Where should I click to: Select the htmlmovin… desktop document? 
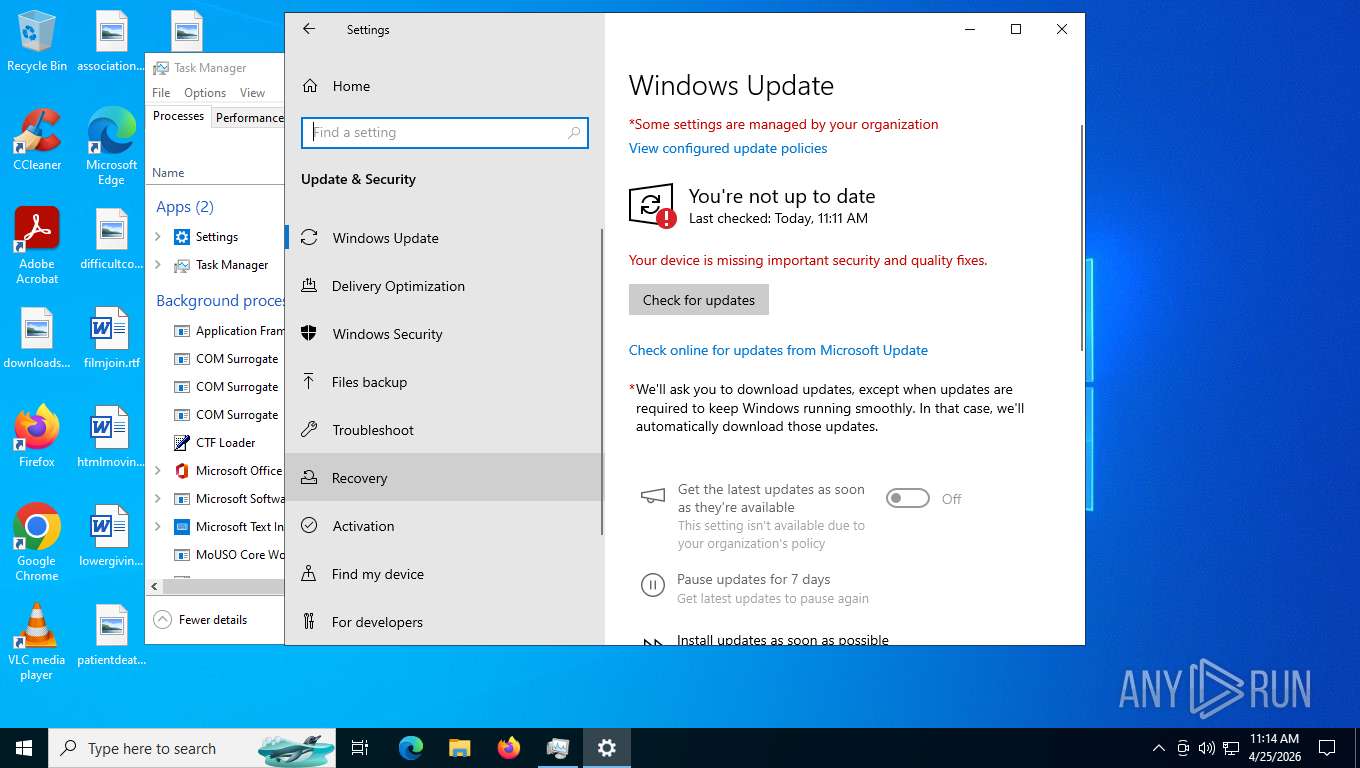111,437
